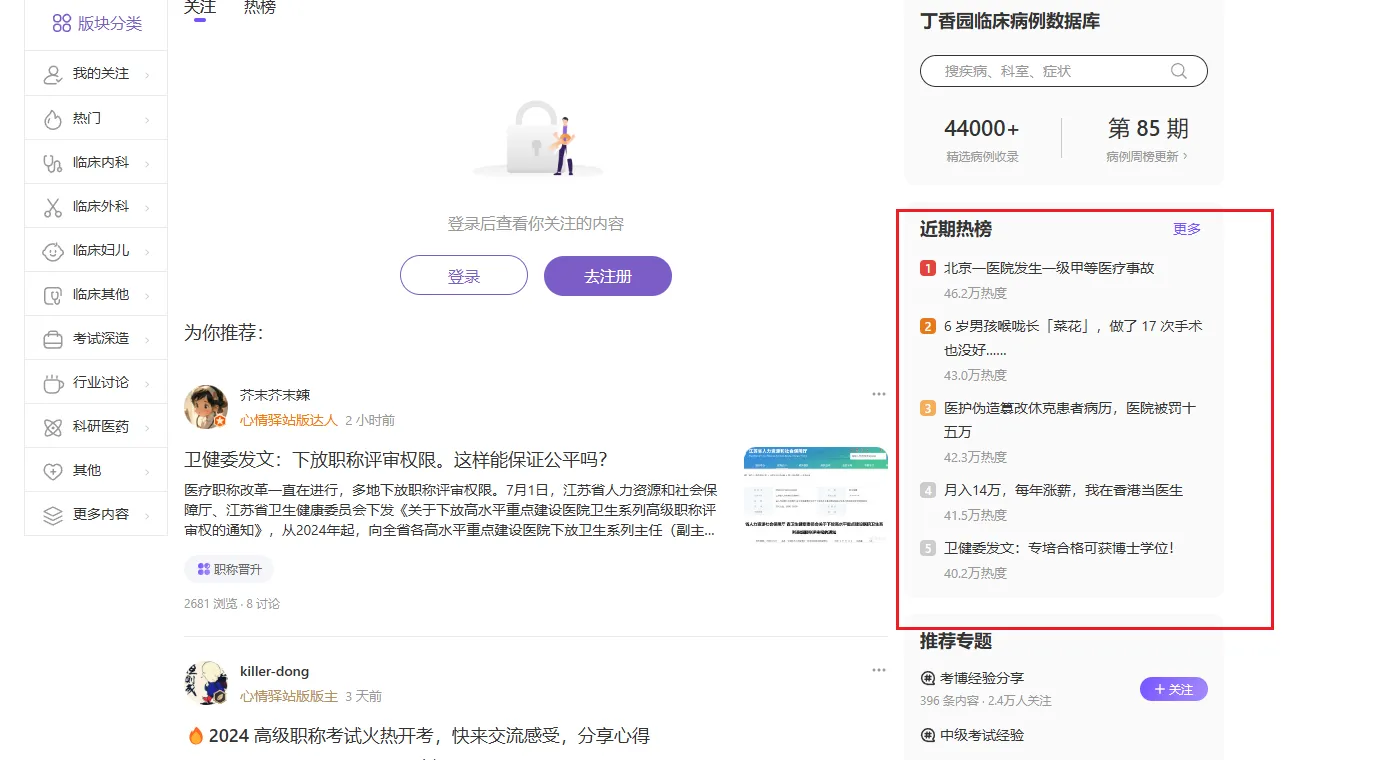Click the flame icon beside 热门

coord(53,119)
